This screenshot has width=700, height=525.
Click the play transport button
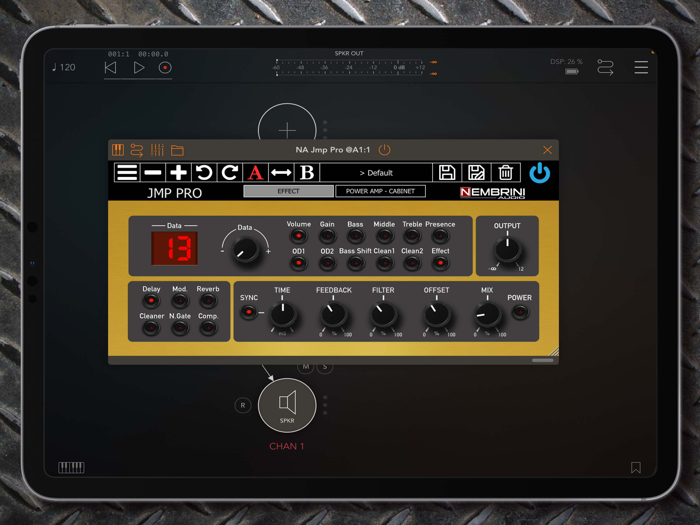pyautogui.click(x=139, y=67)
